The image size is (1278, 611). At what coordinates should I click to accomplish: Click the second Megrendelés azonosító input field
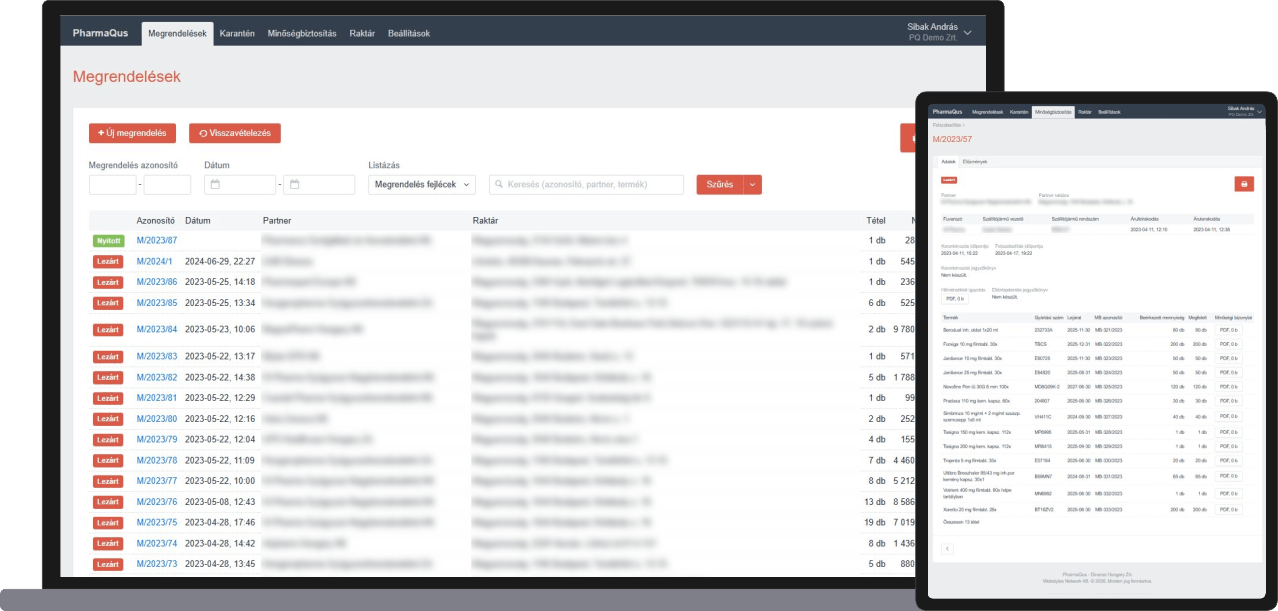click(x=167, y=185)
